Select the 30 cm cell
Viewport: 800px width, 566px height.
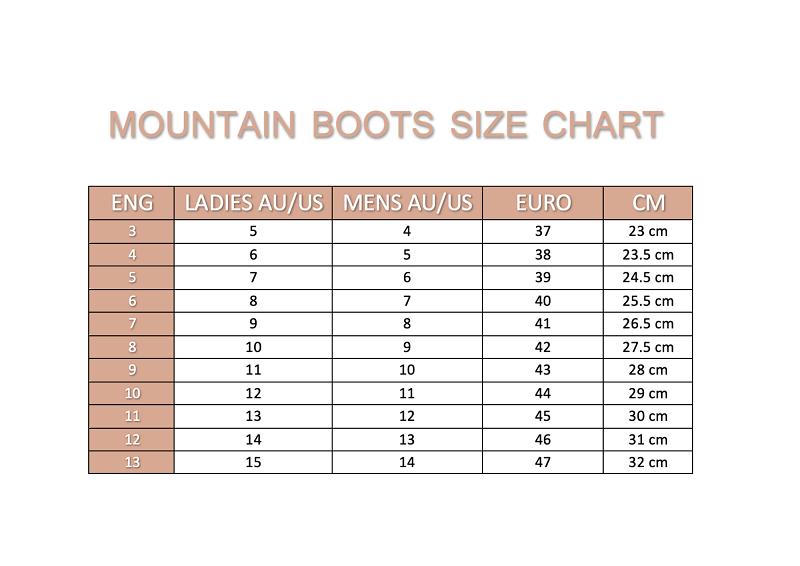648,416
